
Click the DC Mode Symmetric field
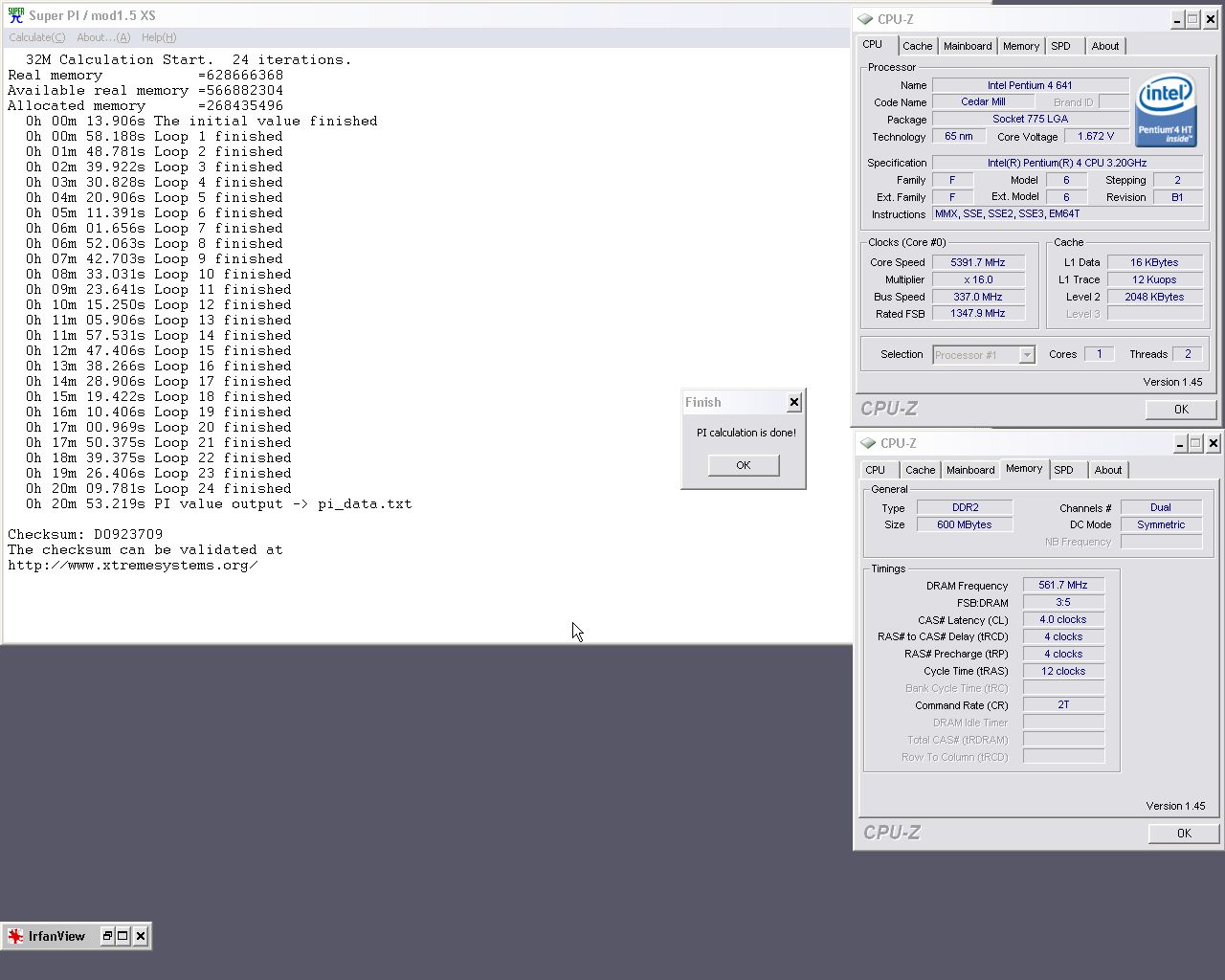[1161, 524]
